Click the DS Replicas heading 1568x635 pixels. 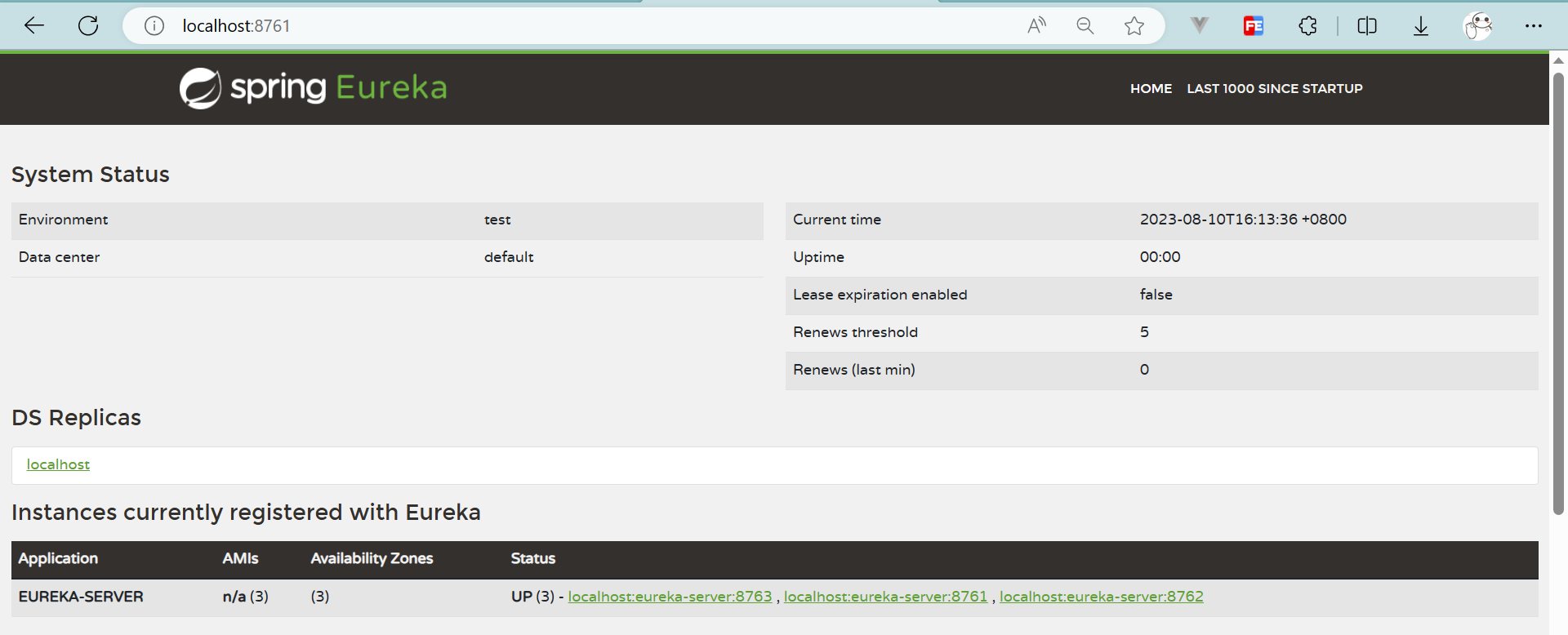coord(76,418)
